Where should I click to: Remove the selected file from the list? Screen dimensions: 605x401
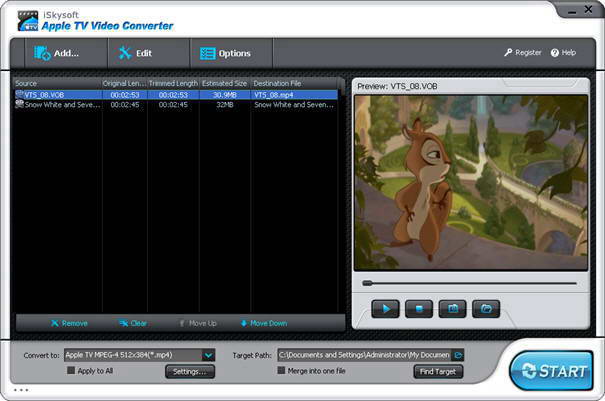tap(69, 323)
